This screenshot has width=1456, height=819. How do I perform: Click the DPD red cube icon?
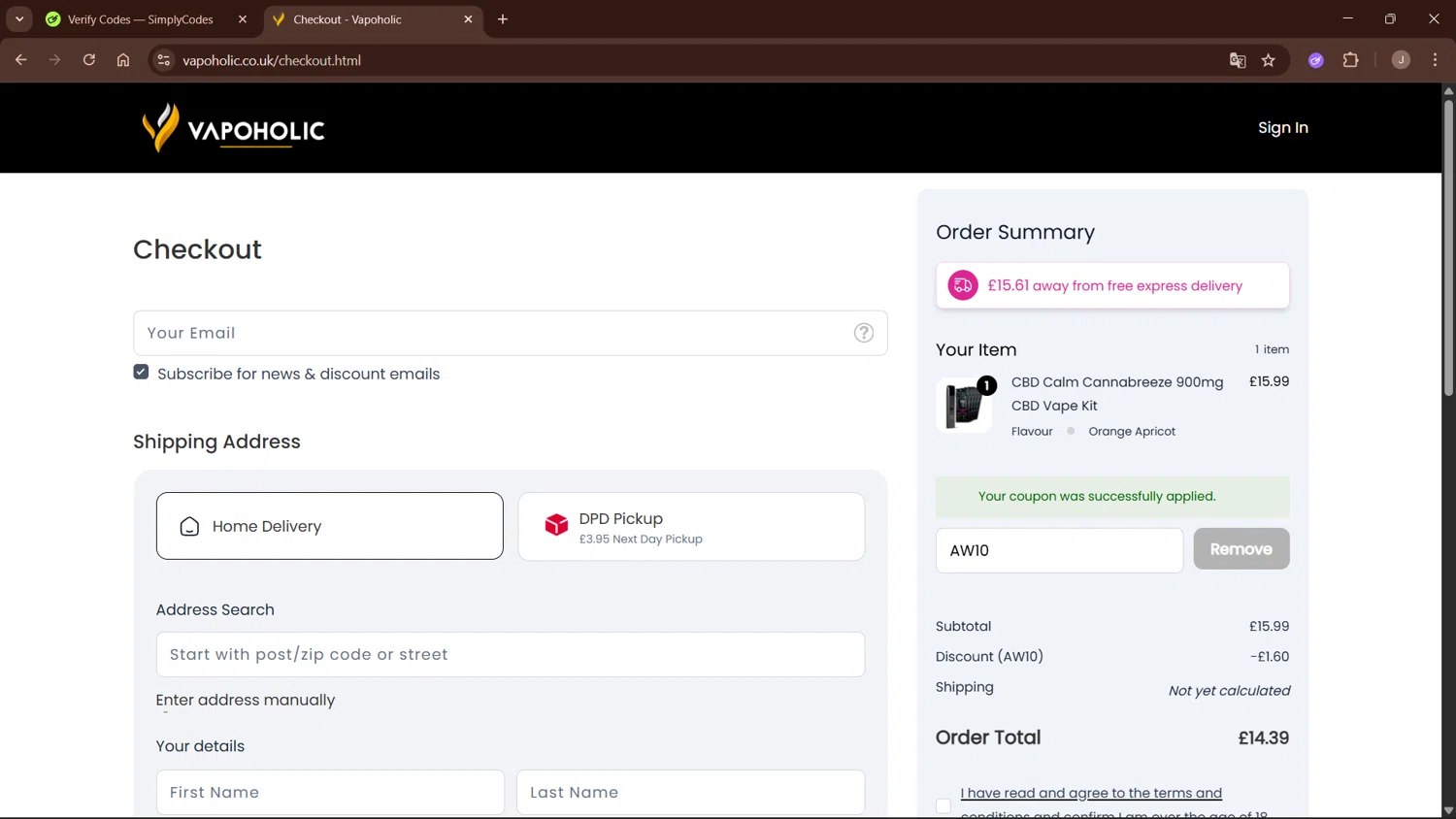click(x=556, y=525)
